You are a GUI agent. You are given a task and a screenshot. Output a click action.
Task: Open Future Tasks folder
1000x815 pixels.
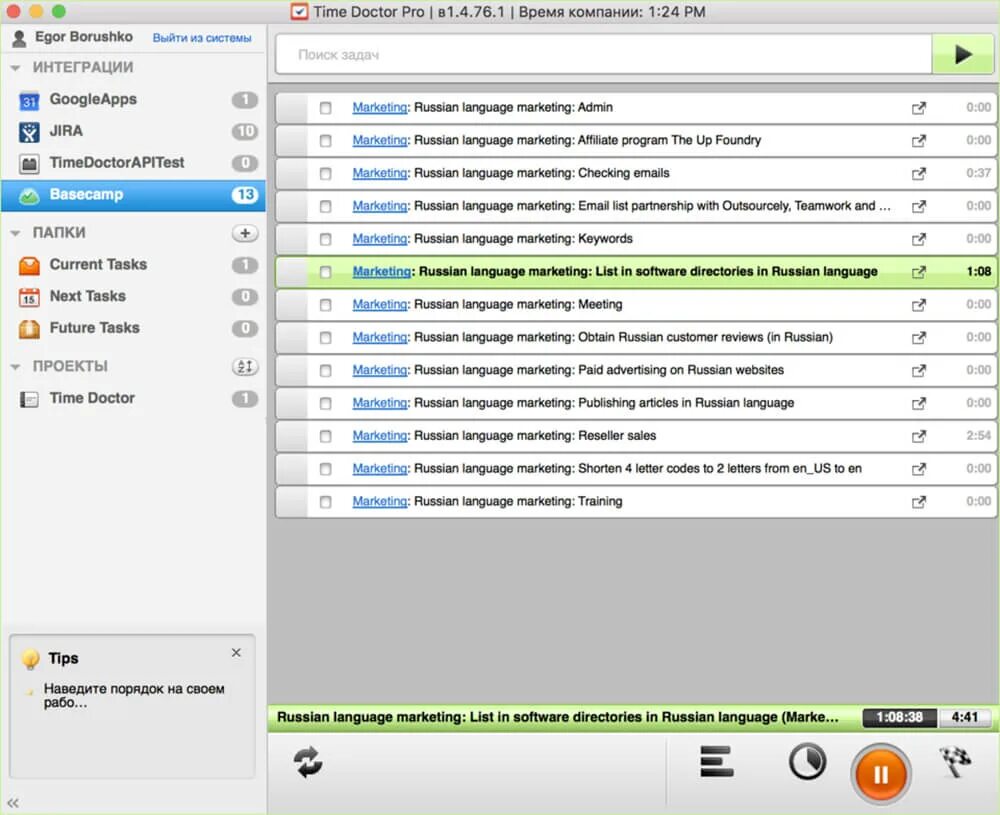click(x=133, y=328)
